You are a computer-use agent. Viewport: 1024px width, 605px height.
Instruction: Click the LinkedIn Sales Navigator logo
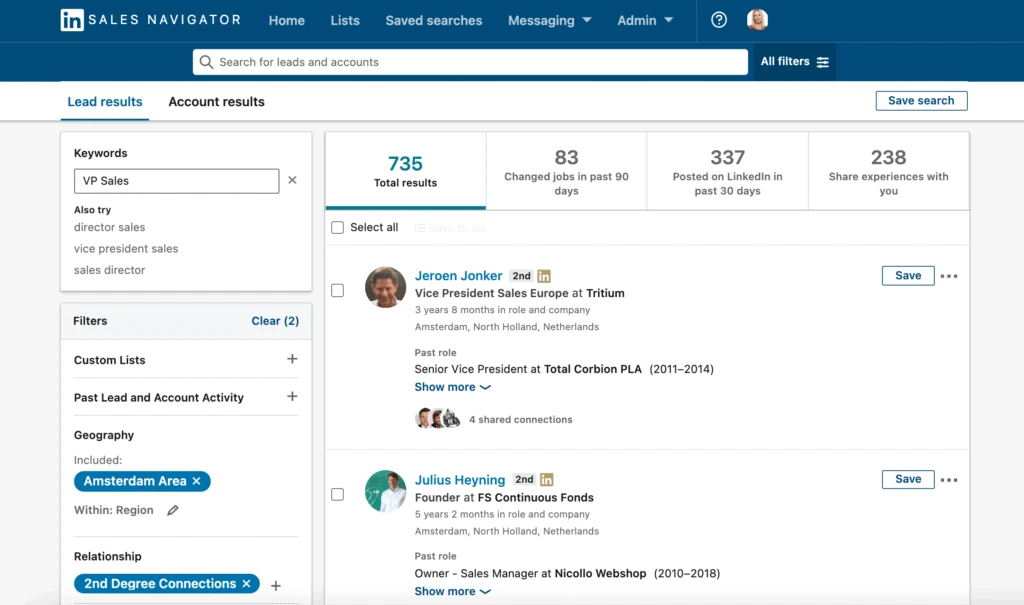point(151,20)
